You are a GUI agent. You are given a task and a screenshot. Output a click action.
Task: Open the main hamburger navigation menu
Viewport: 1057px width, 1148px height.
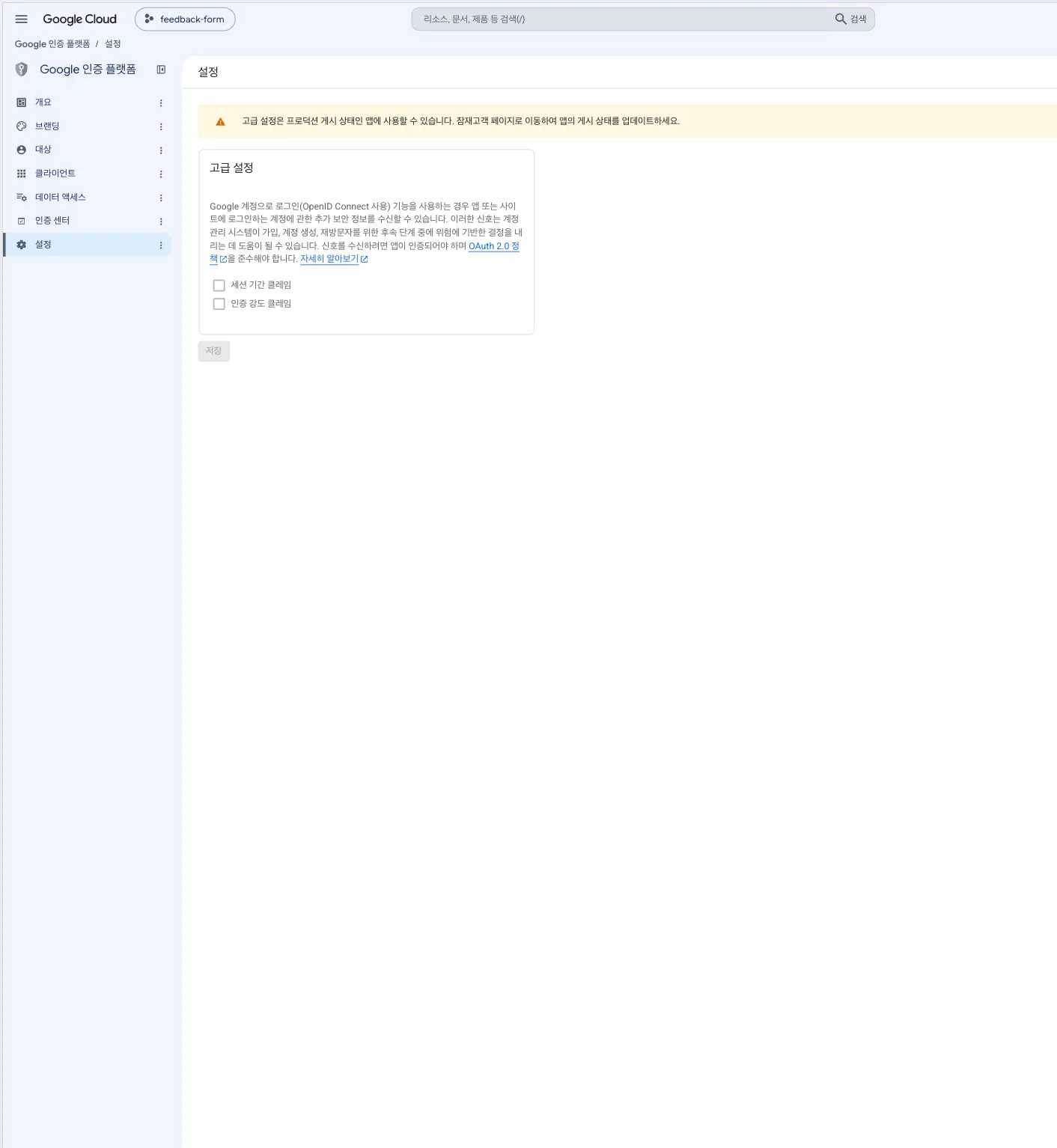point(22,19)
